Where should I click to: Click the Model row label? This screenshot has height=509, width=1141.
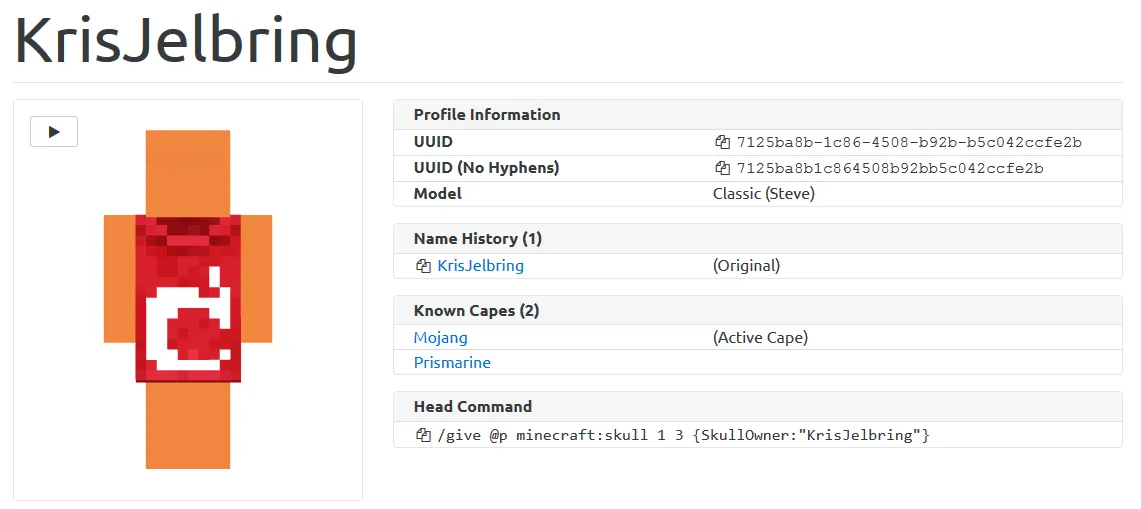tap(437, 194)
